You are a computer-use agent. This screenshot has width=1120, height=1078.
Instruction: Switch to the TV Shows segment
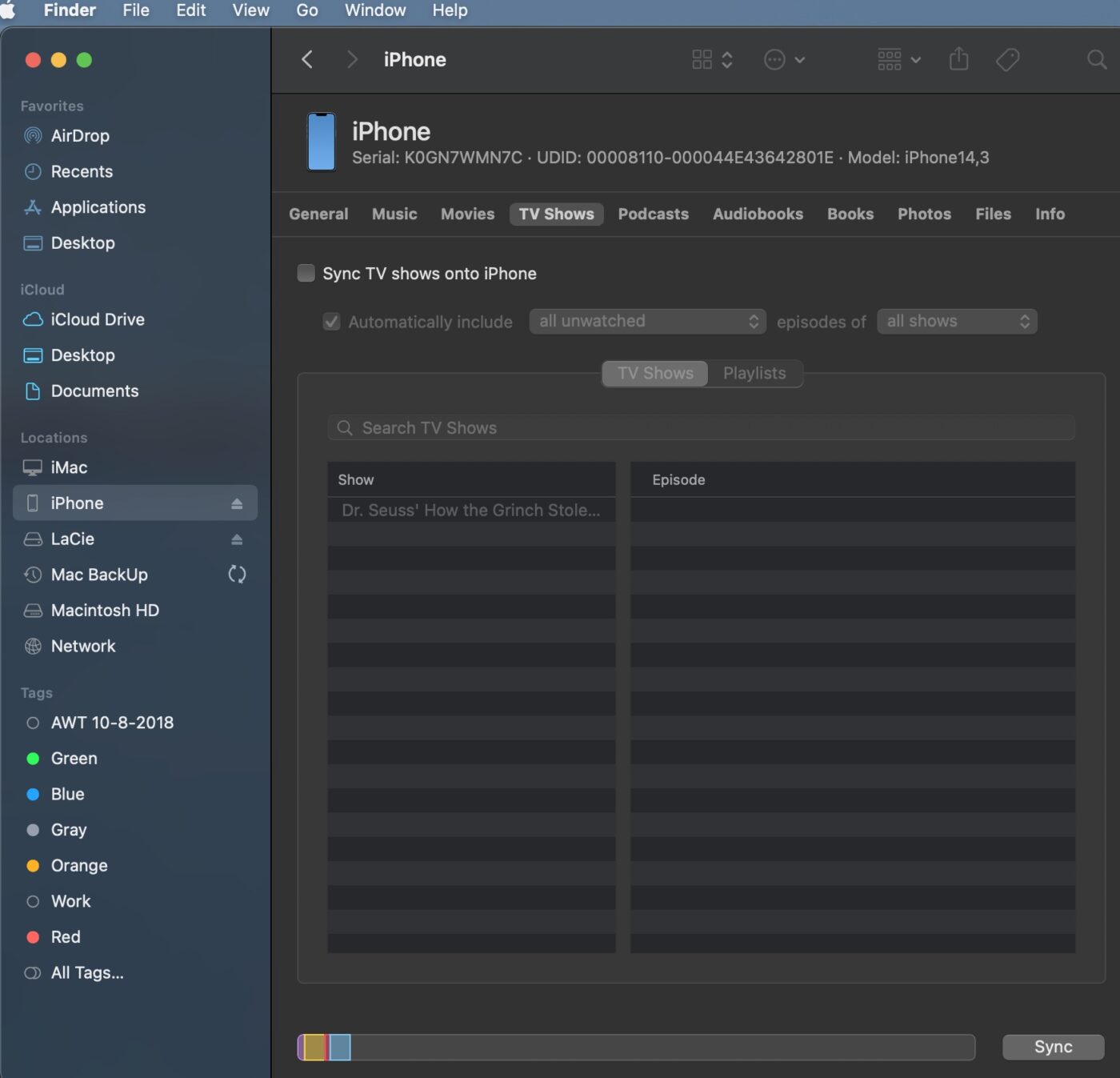655,373
